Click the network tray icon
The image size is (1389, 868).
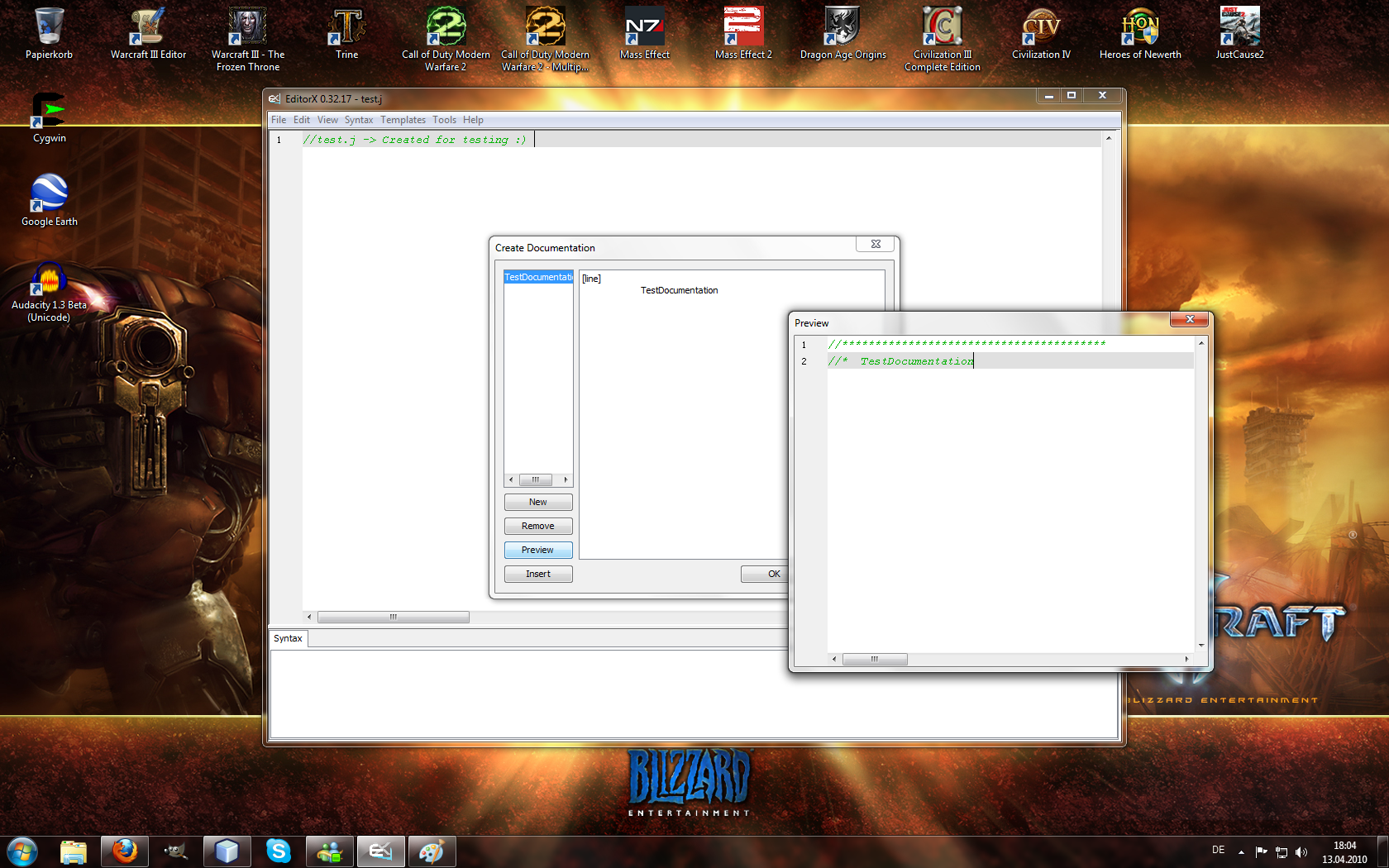coord(1282,852)
